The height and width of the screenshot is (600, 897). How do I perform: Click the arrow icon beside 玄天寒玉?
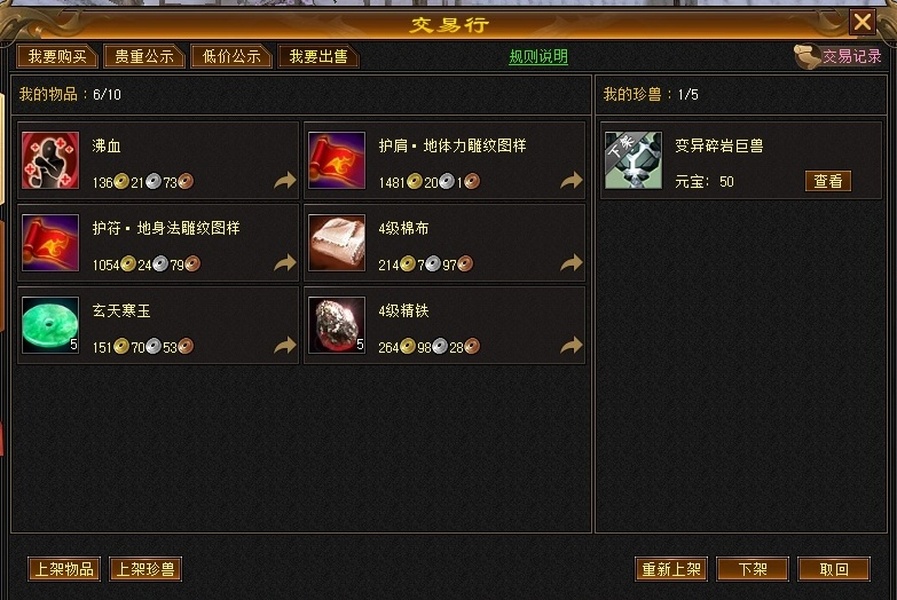tap(285, 345)
